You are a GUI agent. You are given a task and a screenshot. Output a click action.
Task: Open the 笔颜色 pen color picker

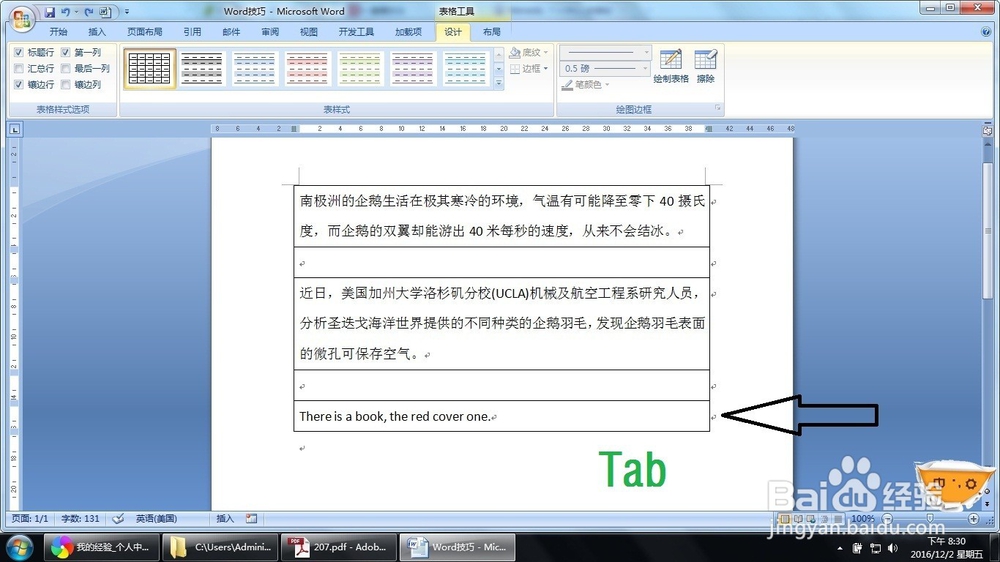(585, 84)
